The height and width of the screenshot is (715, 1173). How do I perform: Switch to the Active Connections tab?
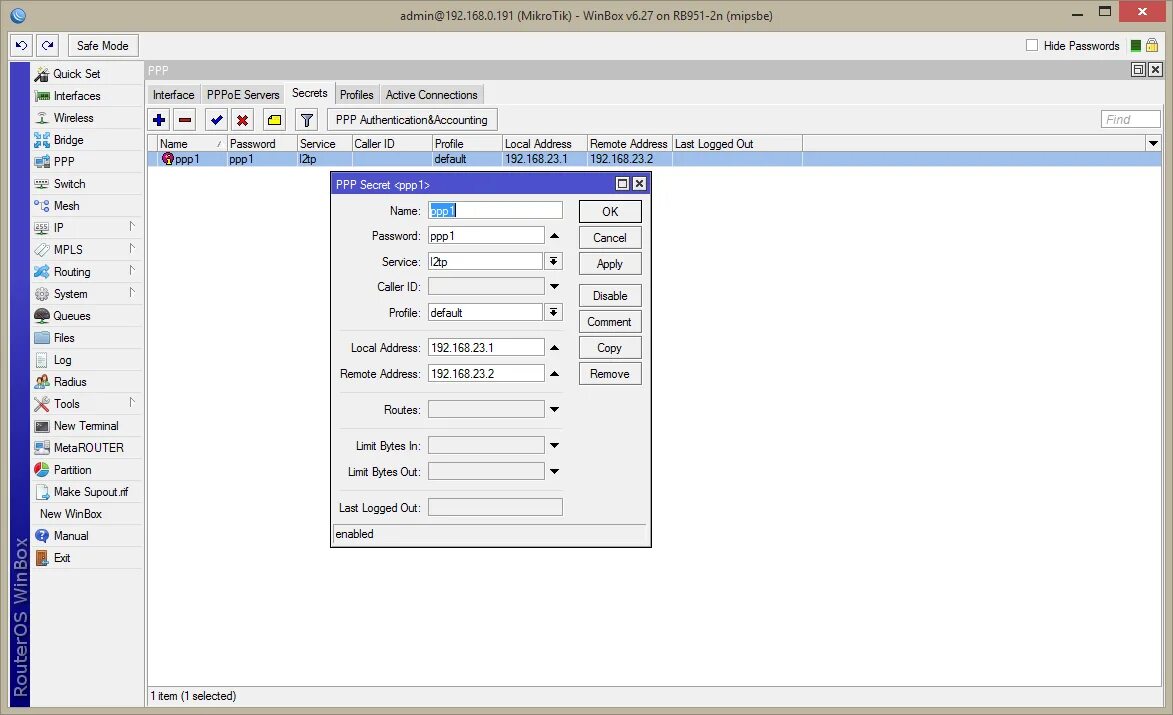pyautogui.click(x=432, y=95)
